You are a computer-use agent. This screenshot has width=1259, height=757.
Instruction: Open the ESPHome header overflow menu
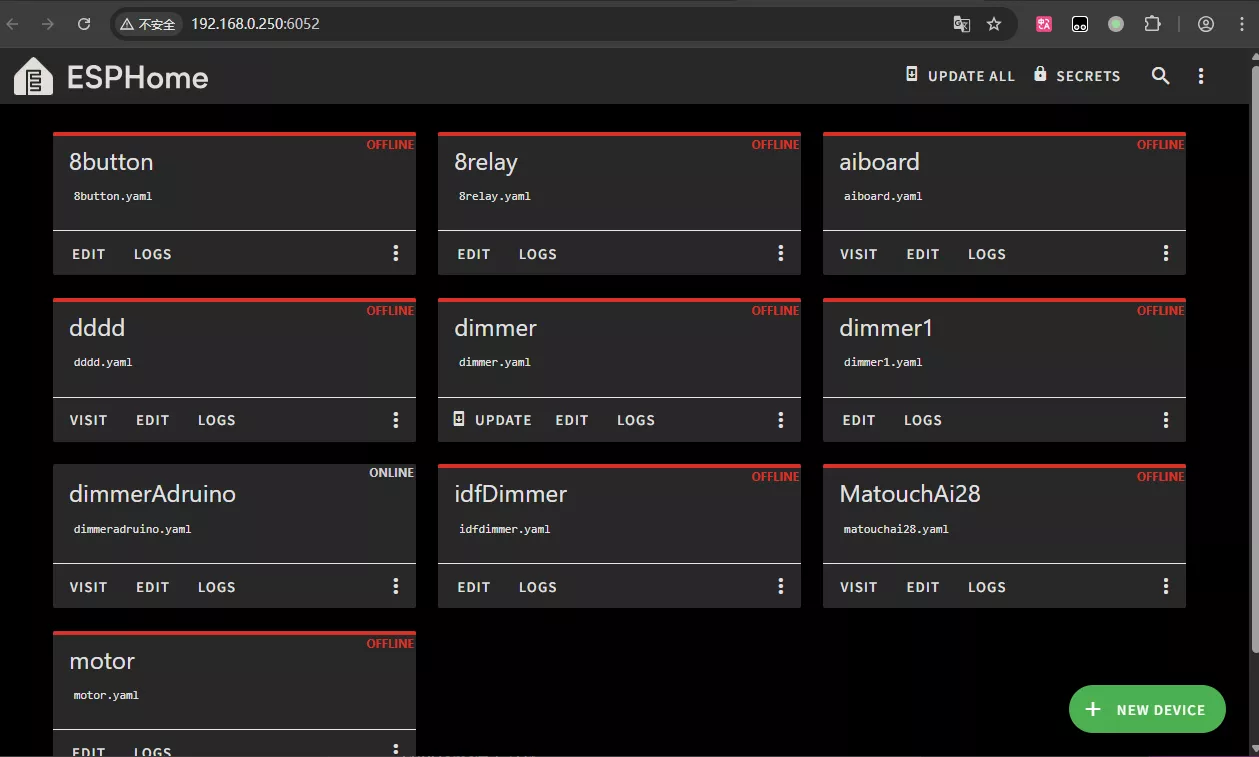(x=1201, y=76)
